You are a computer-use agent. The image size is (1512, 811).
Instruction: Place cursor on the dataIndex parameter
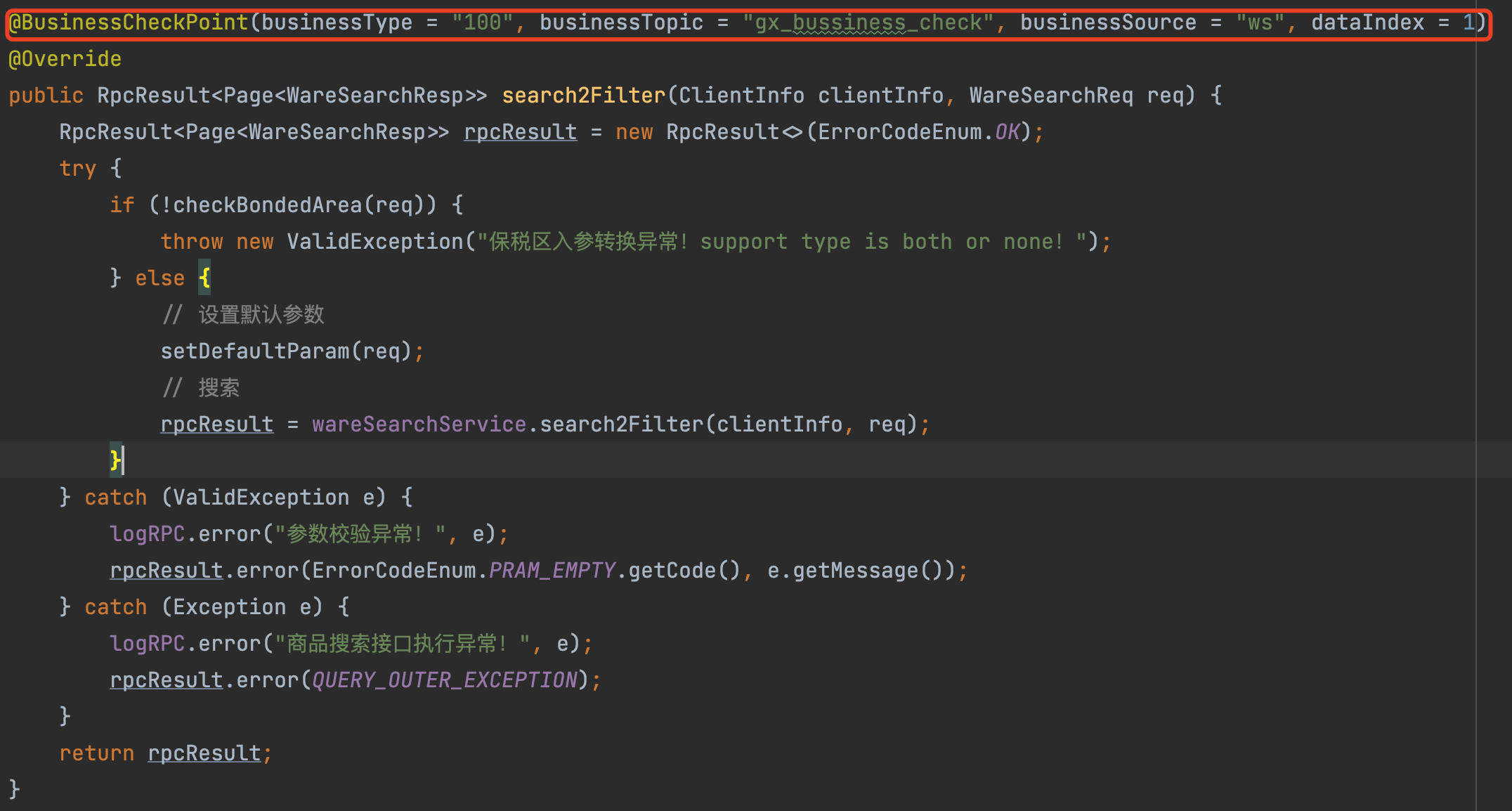coord(1367,22)
